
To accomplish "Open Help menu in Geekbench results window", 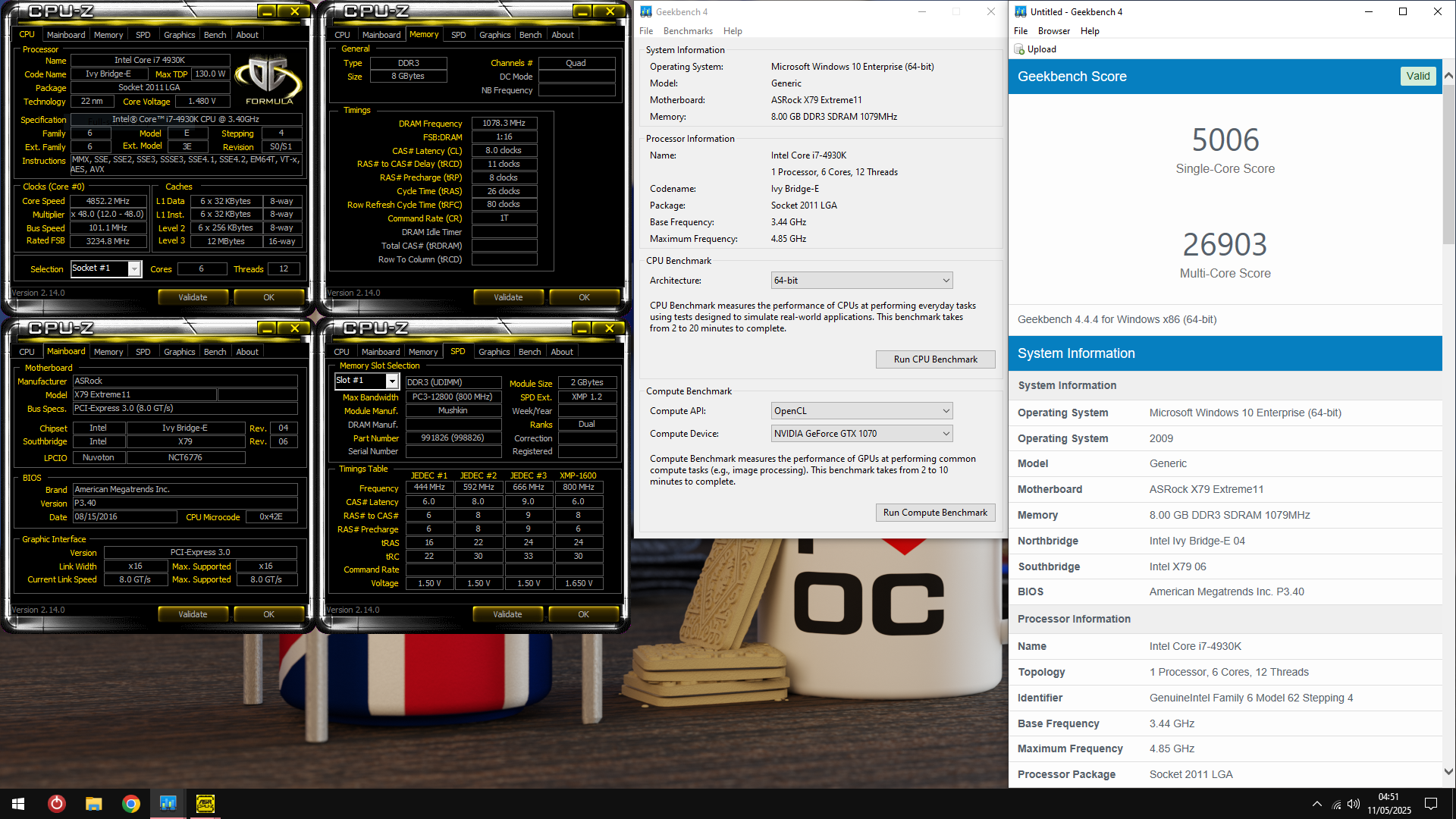I will (1090, 31).
